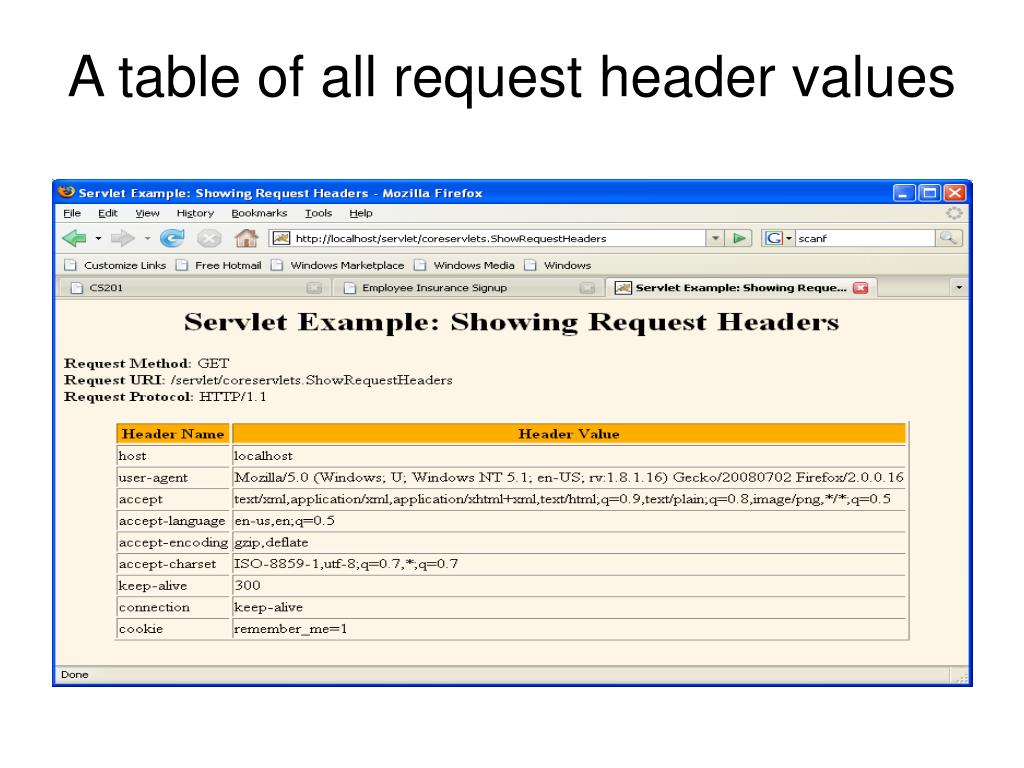
Task: Open the Tools menu
Action: click(x=318, y=213)
